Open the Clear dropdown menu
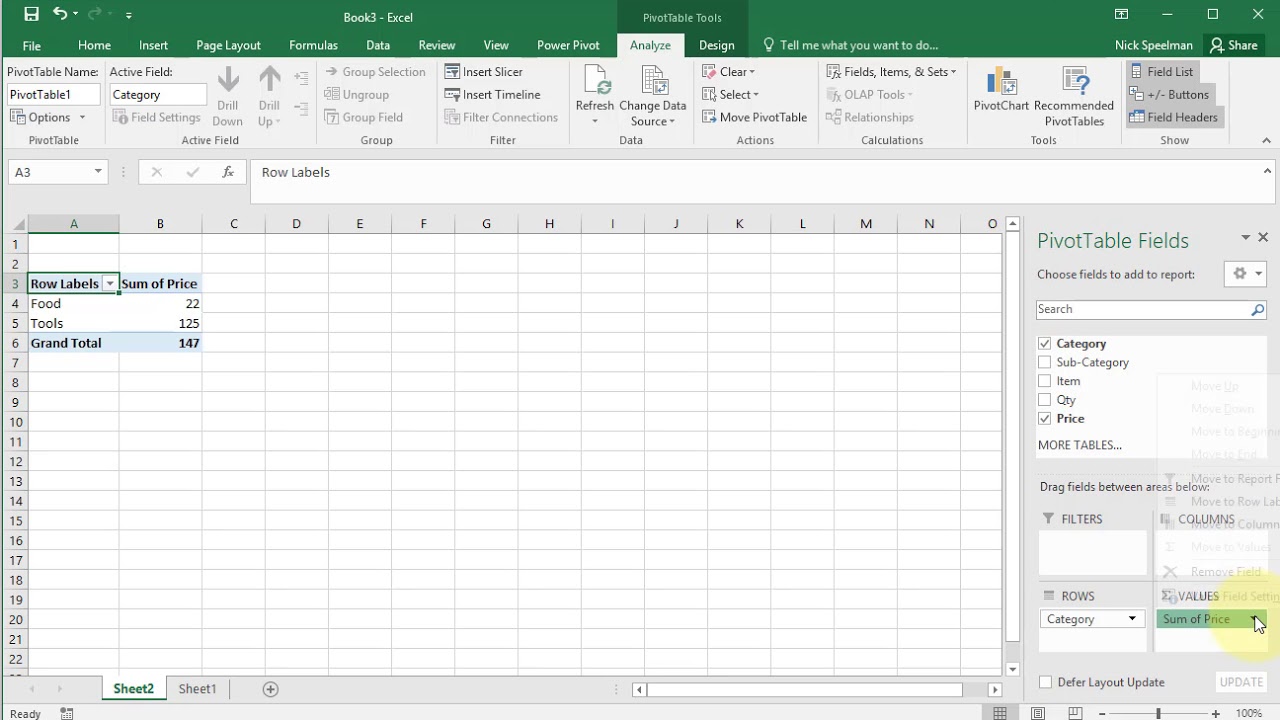1280x720 pixels. pos(728,72)
